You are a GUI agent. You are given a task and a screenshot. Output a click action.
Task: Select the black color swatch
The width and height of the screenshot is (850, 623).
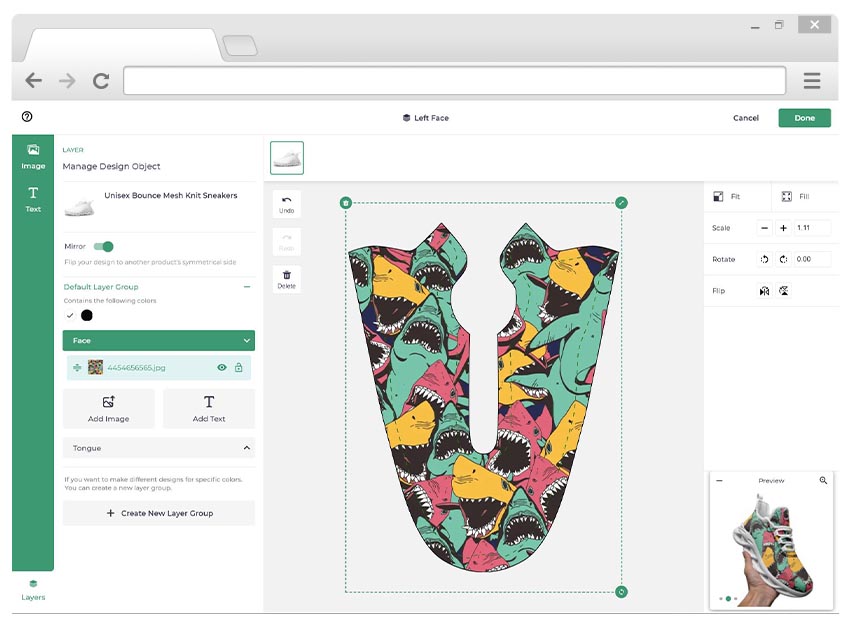[87, 316]
